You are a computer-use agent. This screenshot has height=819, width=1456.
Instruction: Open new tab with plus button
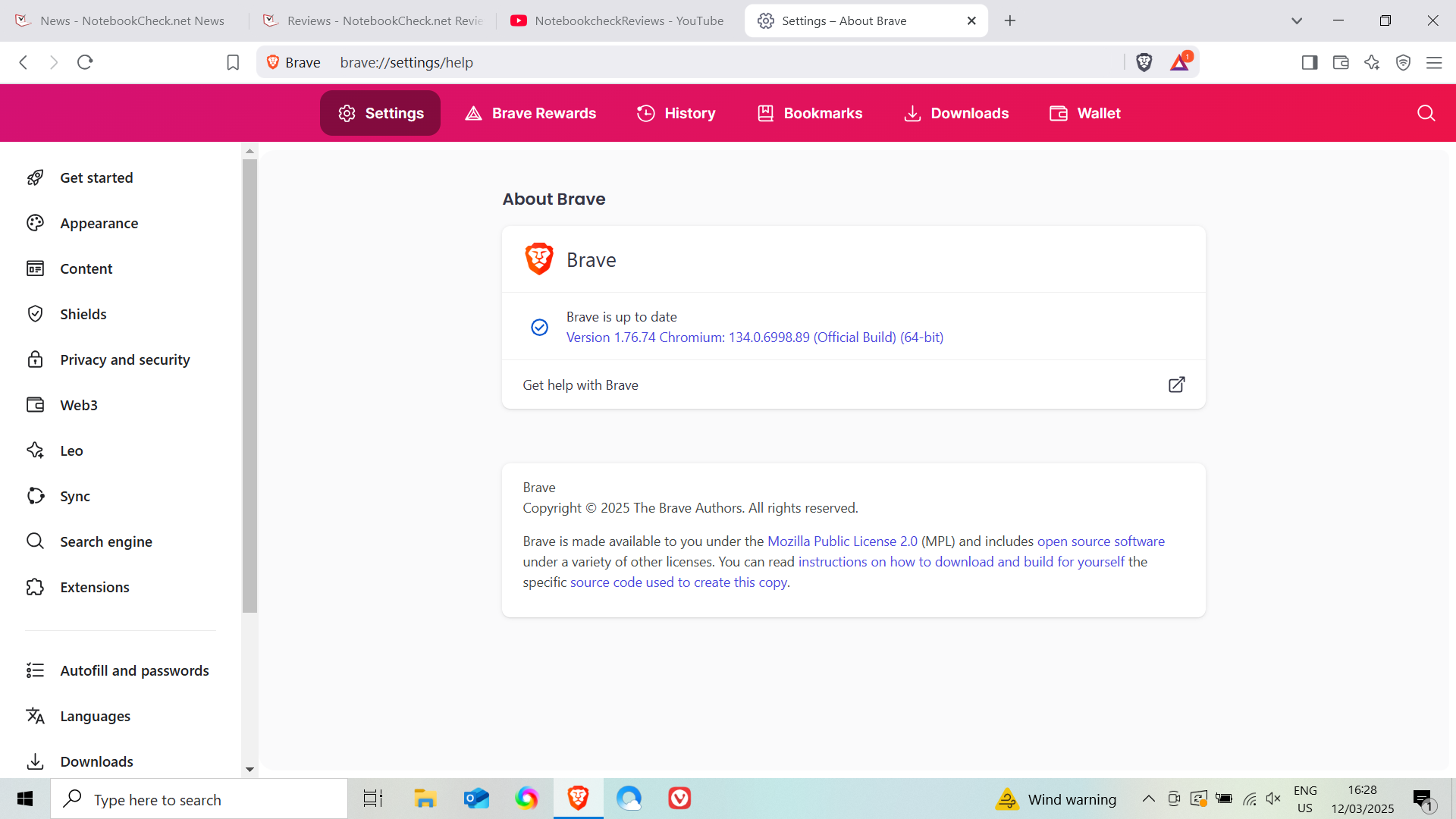1010,20
